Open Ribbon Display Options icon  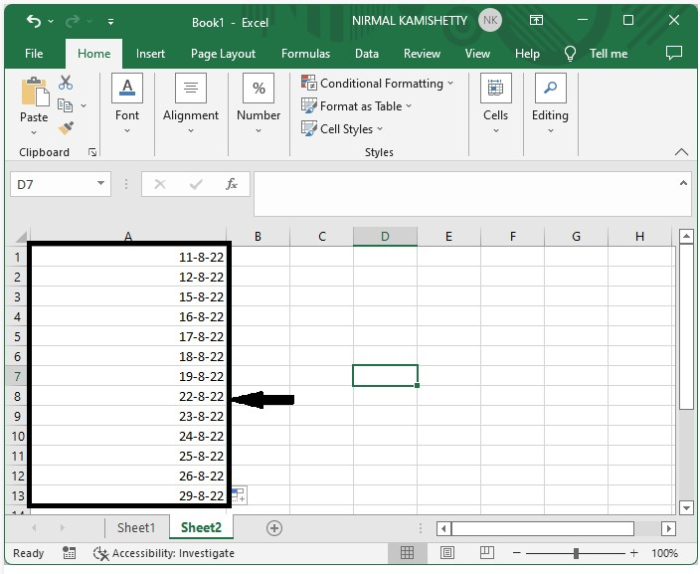[x=536, y=20]
